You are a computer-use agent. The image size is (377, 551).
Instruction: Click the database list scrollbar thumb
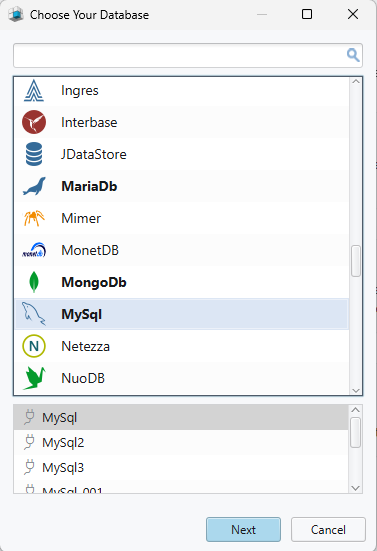[x=356, y=261]
